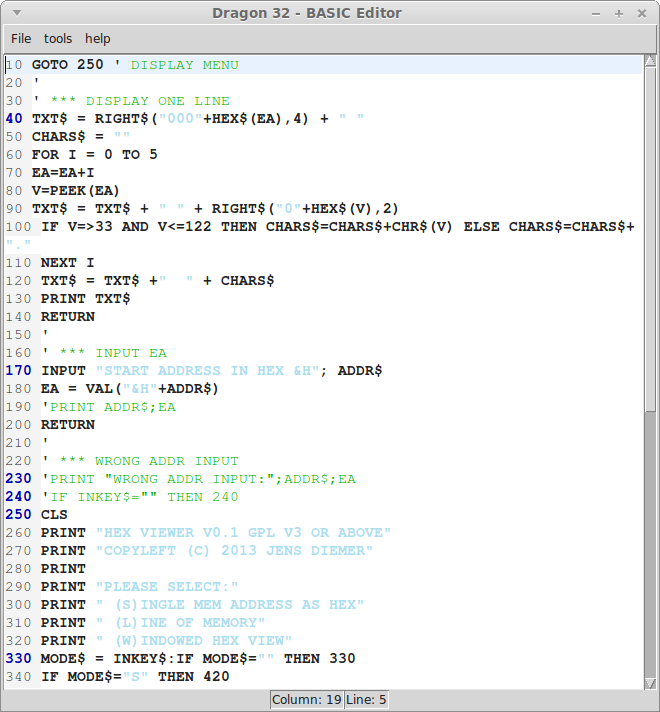
Task: Click the V=PEEK(EA) statement
Action: coord(75,191)
